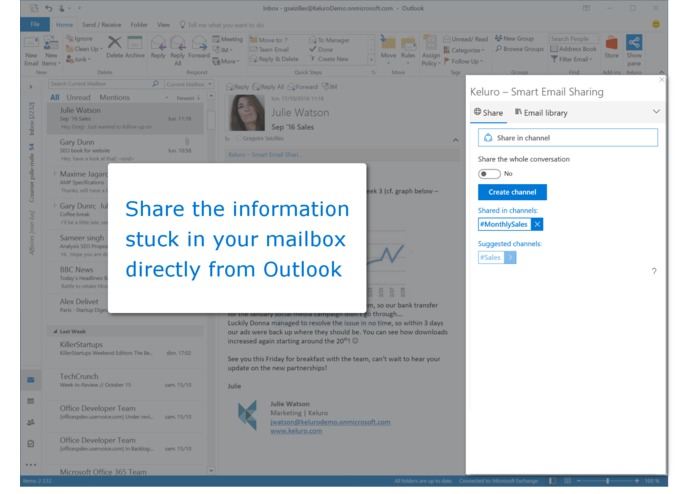695x494 pixels.
Task: Click the New Group icon
Action: point(514,39)
